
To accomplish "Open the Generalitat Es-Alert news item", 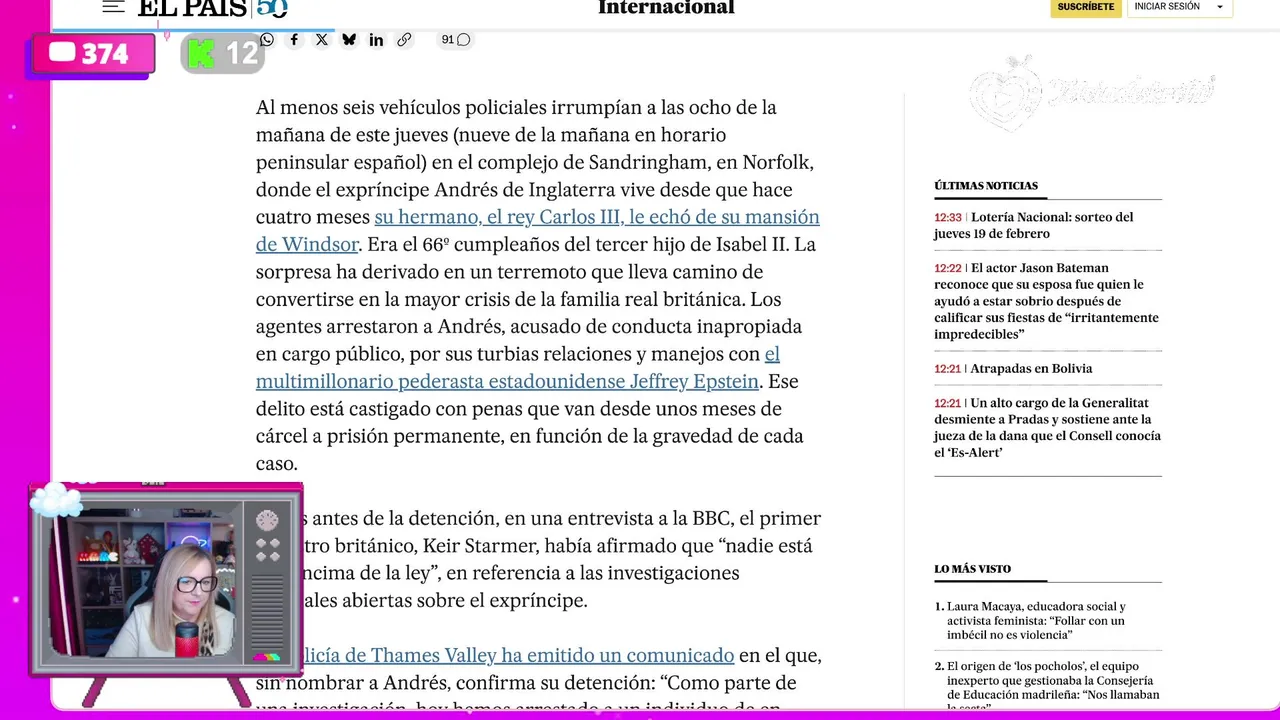I will click(1047, 428).
